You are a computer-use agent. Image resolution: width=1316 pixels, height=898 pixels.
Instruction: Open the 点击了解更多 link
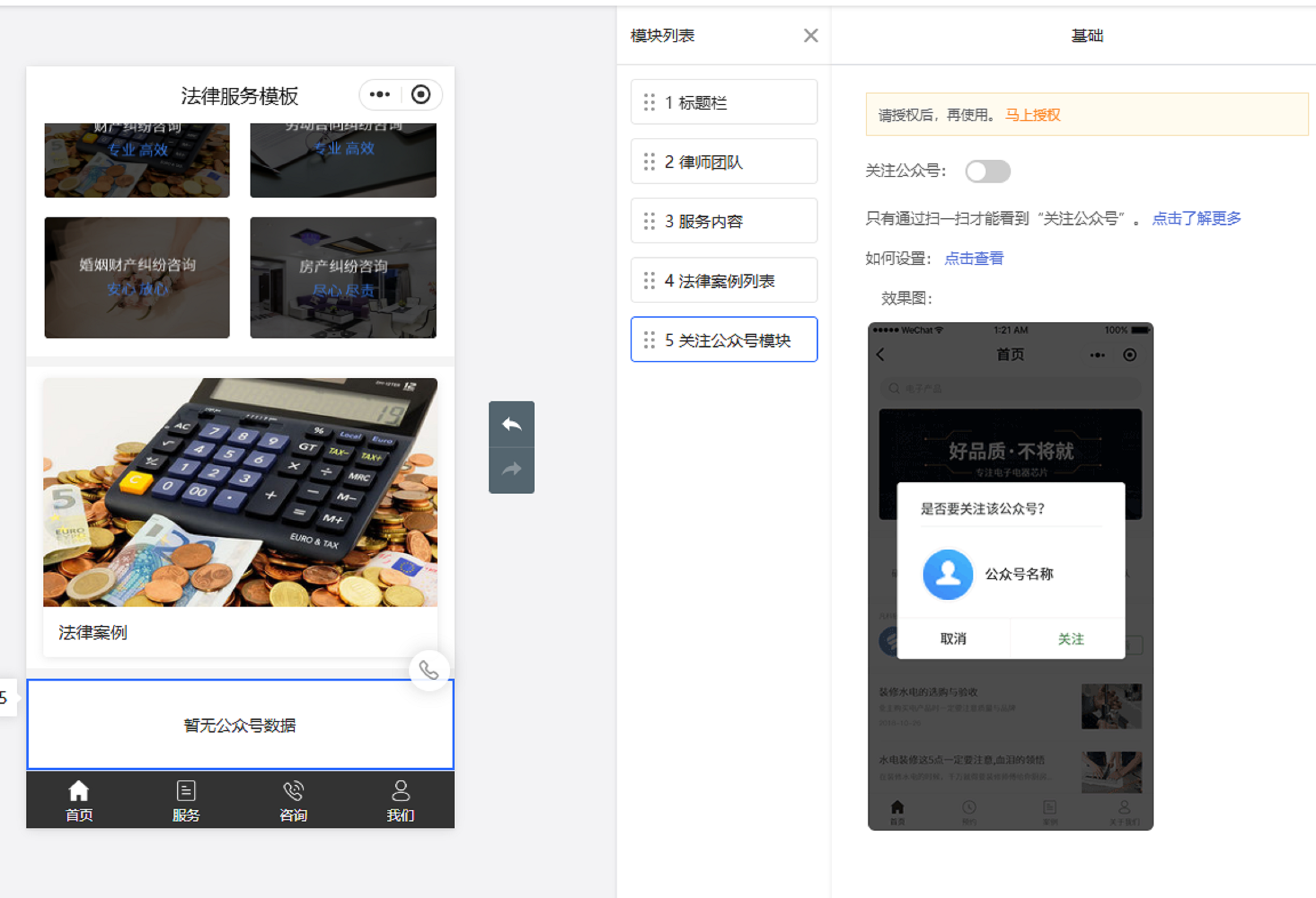tap(1196, 218)
